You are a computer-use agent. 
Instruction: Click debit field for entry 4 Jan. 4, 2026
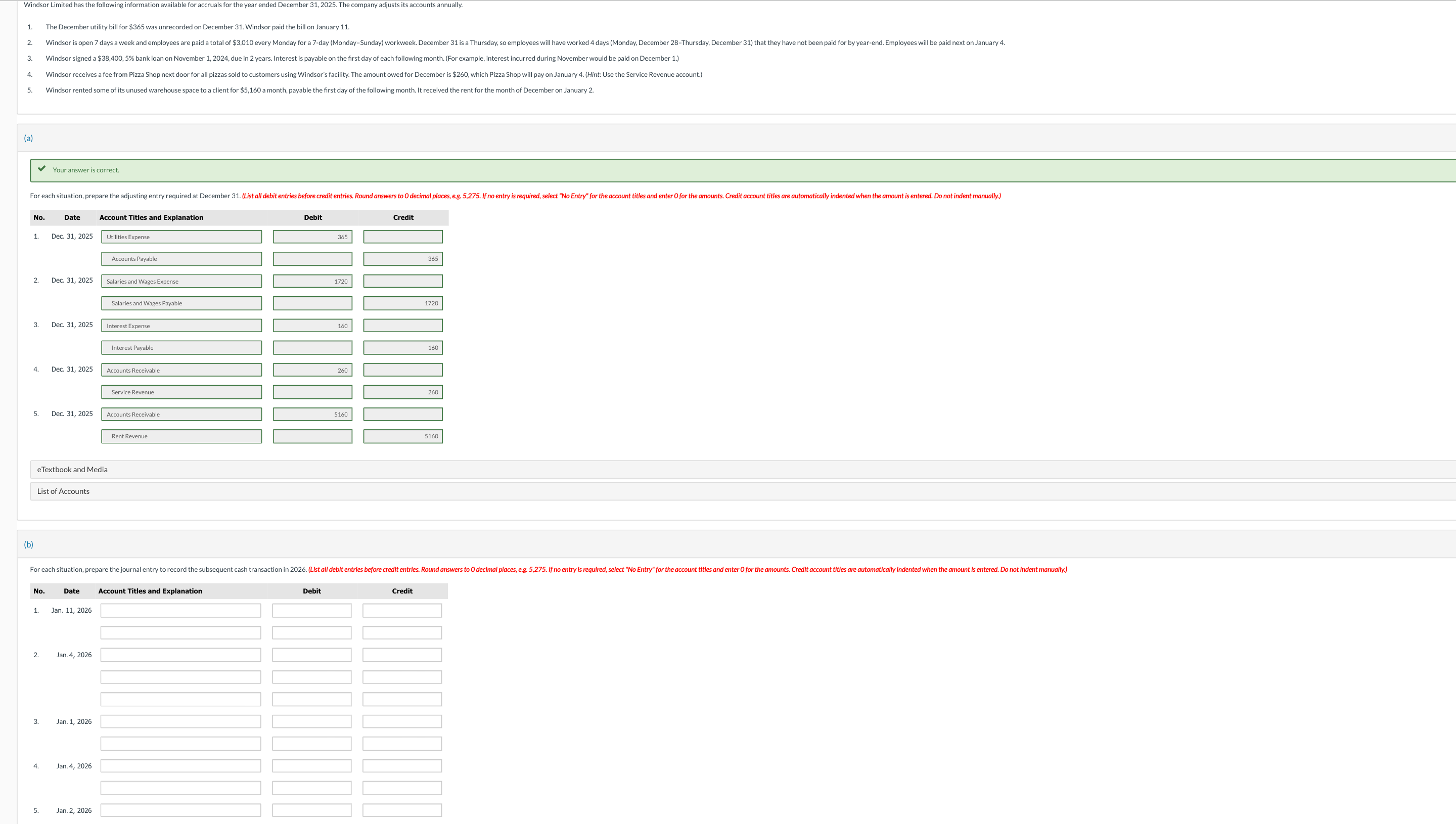(x=311, y=766)
